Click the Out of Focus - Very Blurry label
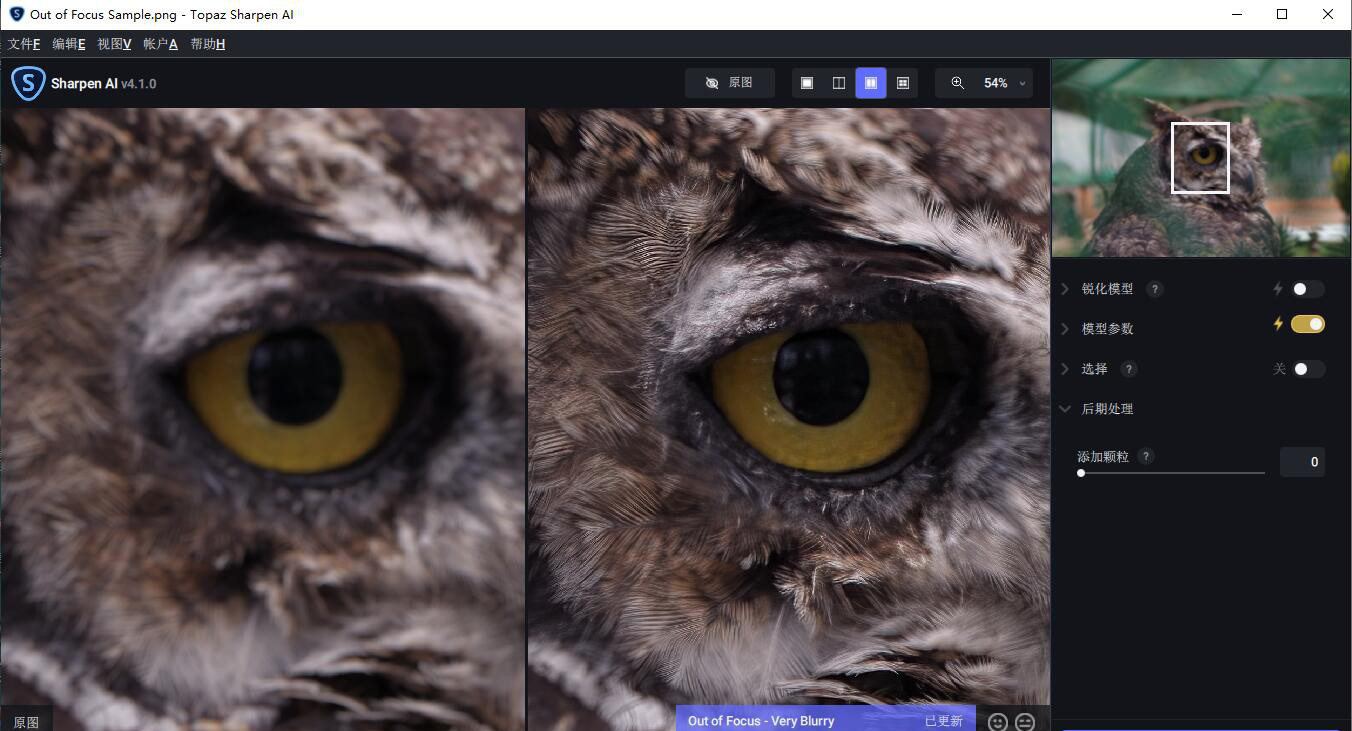 761,721
